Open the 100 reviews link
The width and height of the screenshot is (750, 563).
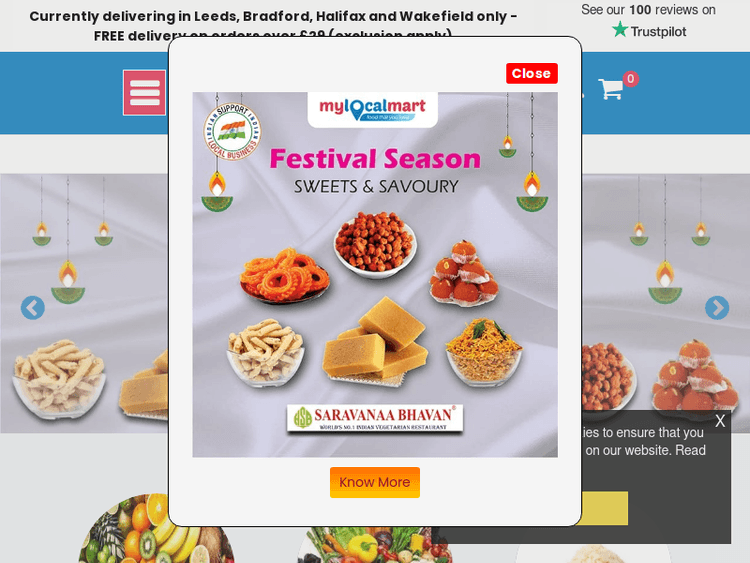tap(648, 10)
